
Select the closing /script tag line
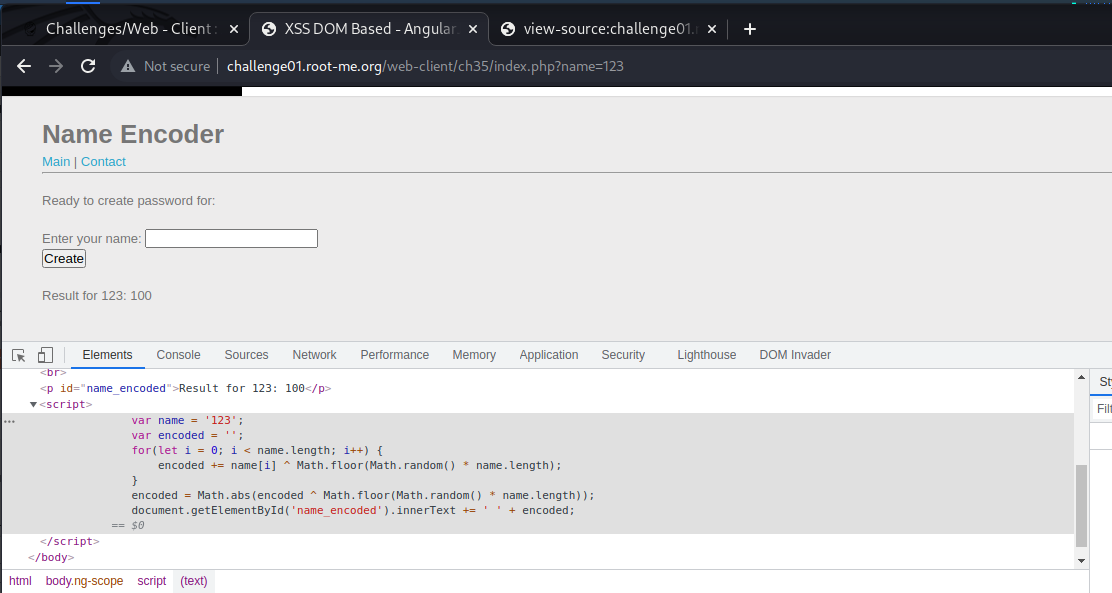coord(70,541)
